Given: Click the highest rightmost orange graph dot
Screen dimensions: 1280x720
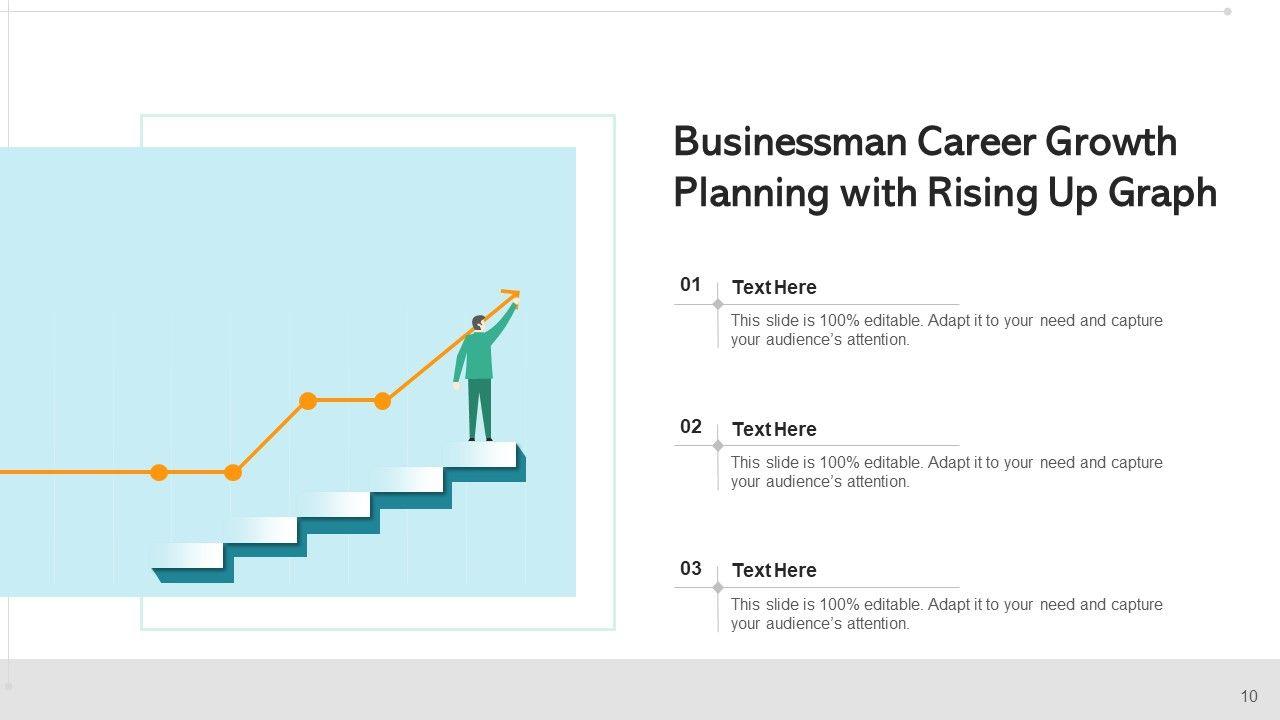Looking at the screenshot, I should click(x=382, y=401).
